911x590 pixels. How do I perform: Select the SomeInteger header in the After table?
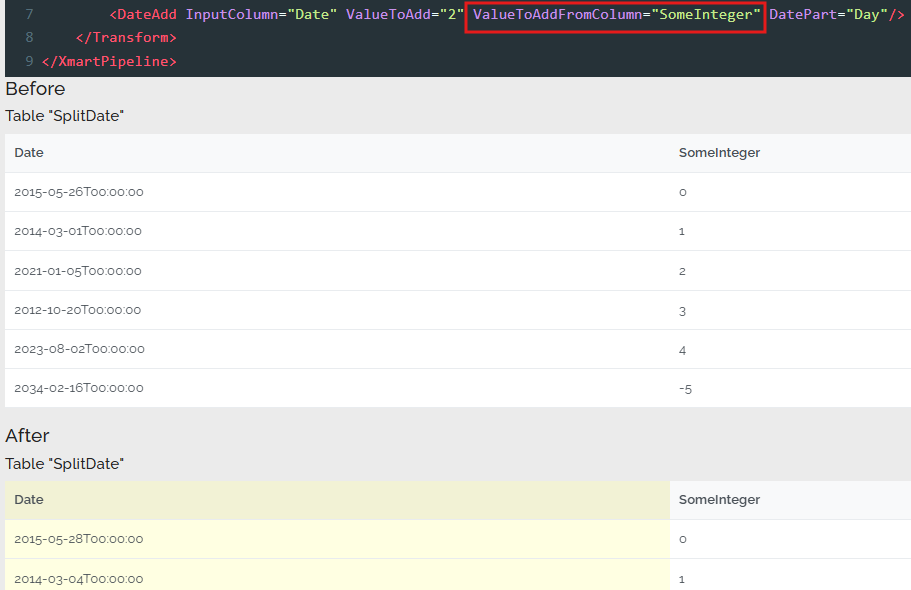(719, 500)
